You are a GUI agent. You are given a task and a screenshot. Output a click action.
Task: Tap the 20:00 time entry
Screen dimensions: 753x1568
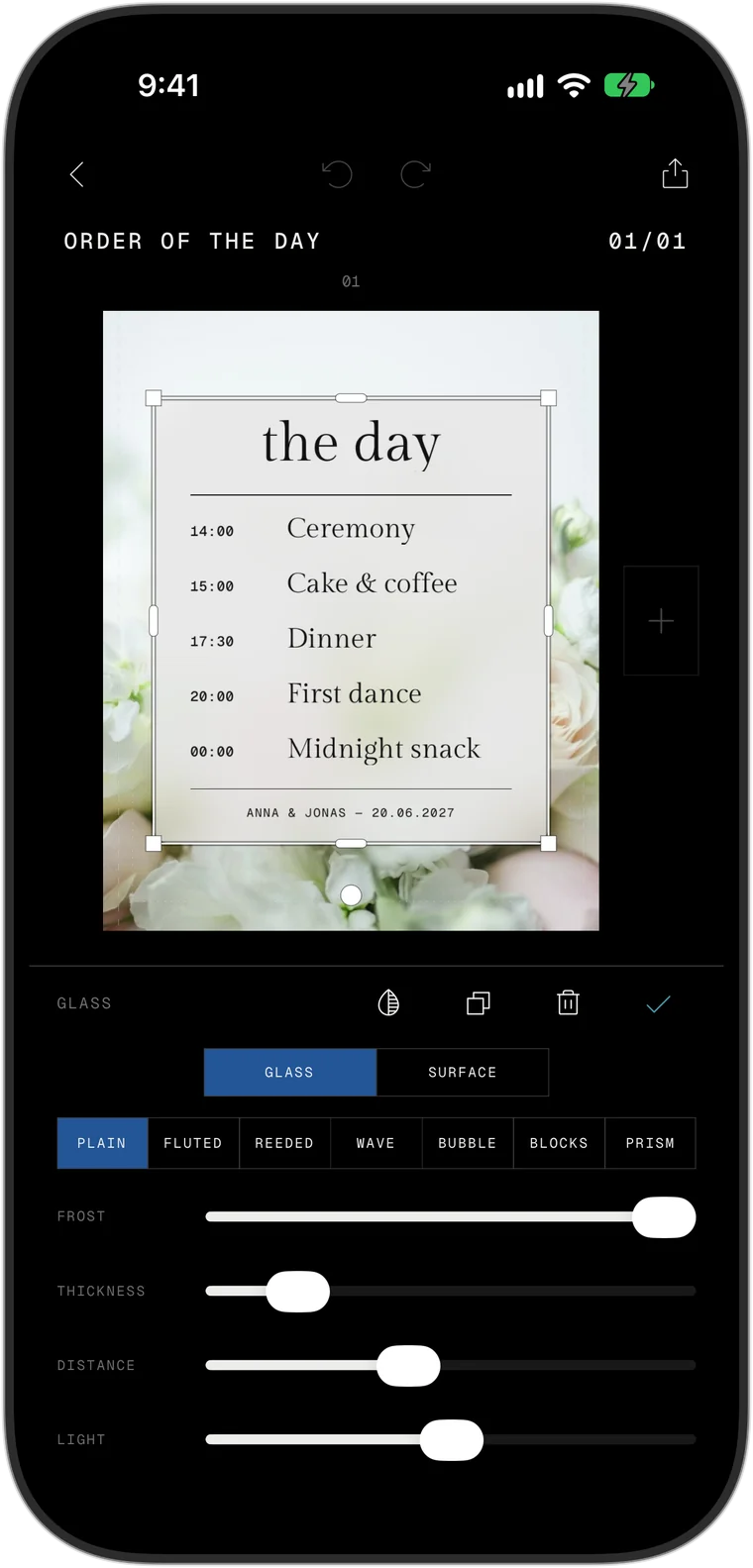[212, 696]
